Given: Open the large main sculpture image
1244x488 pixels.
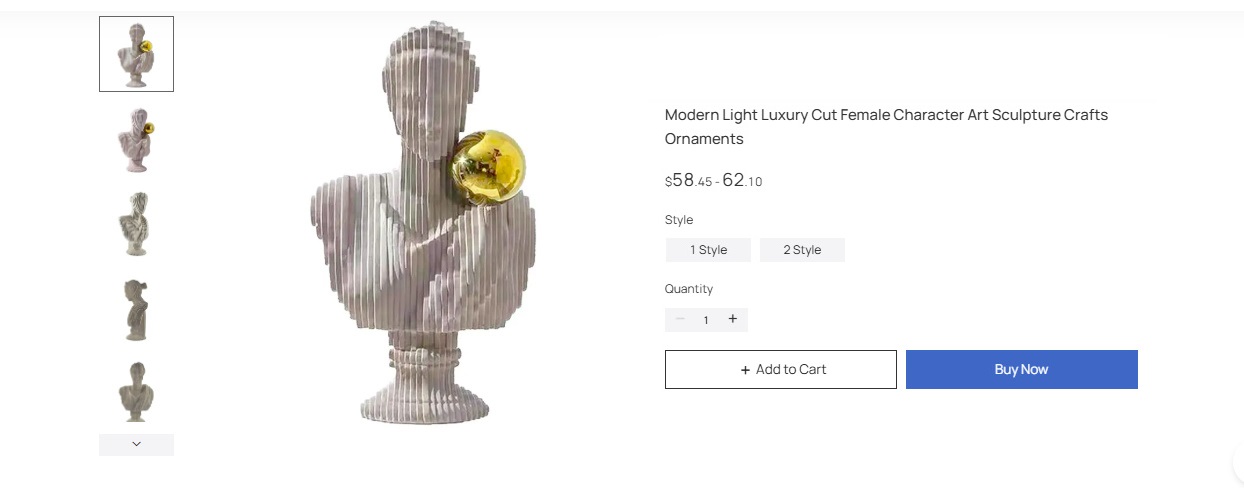Looking at the screenshot, I should 423,223.
